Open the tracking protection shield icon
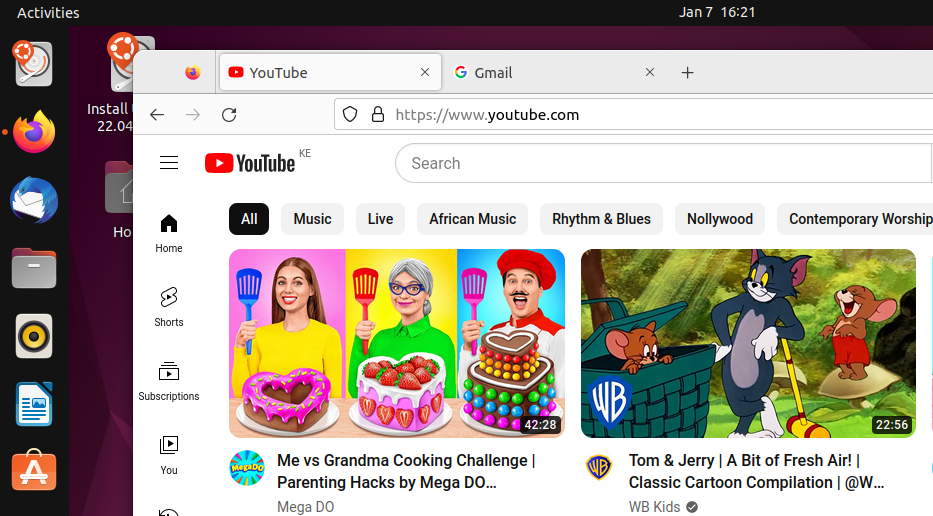933x516 pixels. 350,115
